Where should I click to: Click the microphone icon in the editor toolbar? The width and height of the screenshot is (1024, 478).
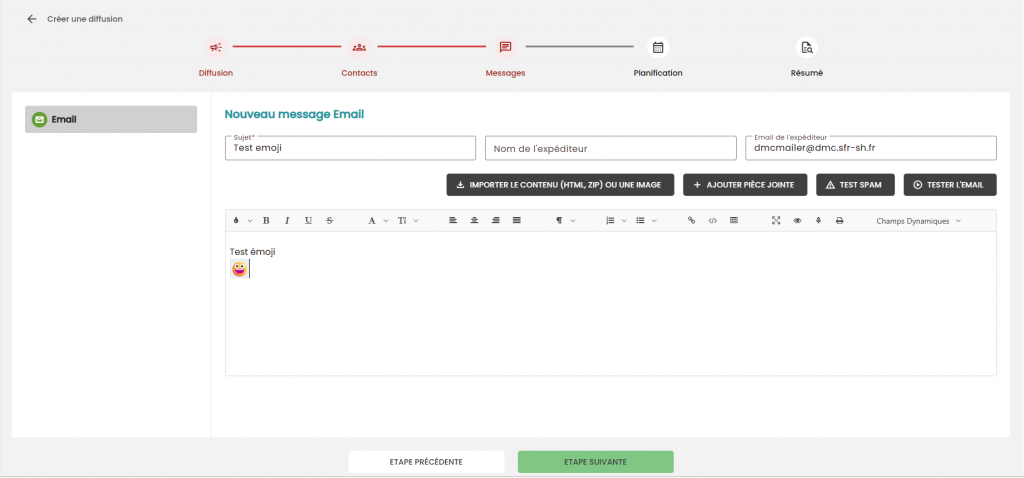(818, 221)
